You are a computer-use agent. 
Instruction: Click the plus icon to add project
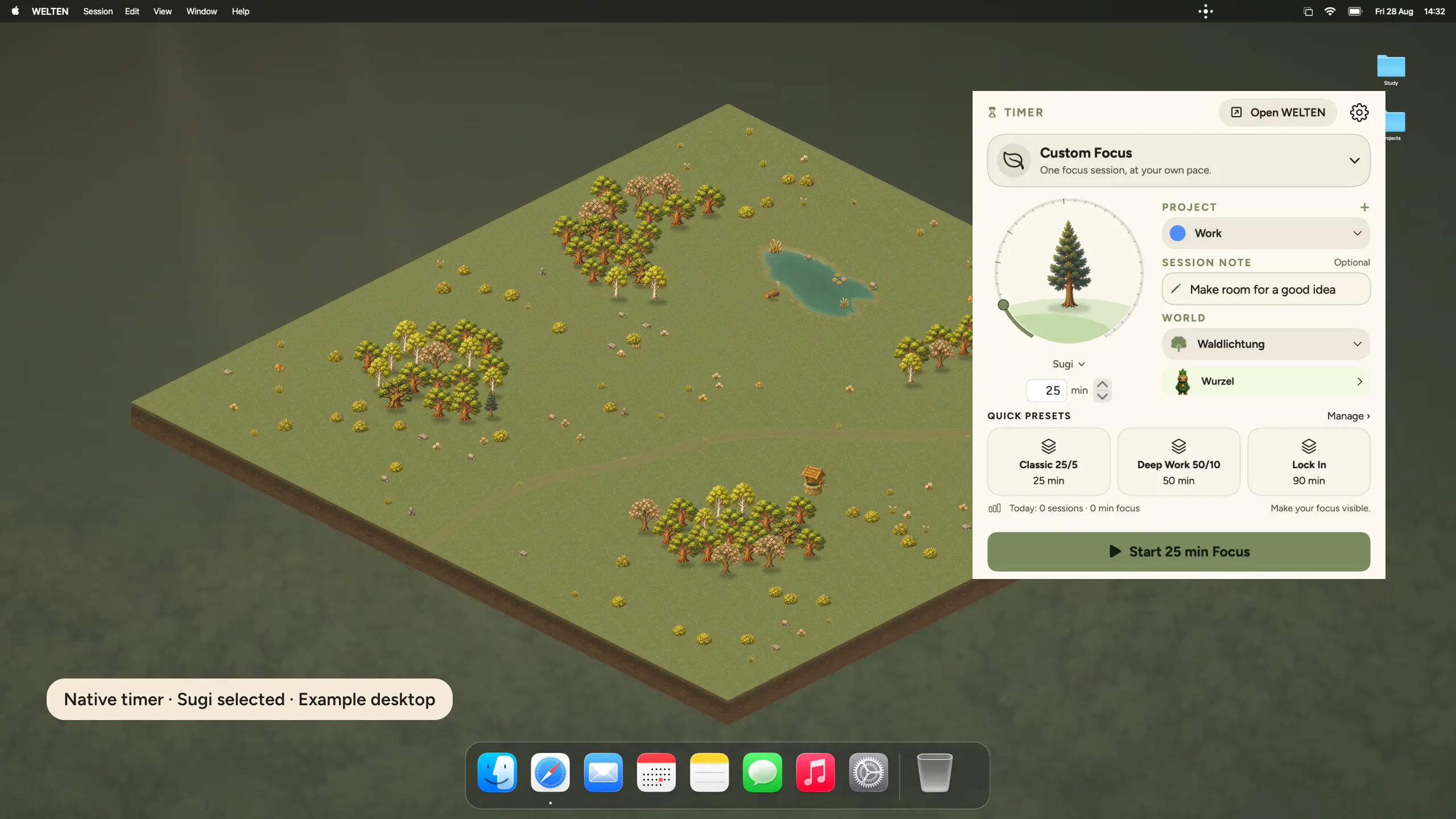(x=1364, y=207)
